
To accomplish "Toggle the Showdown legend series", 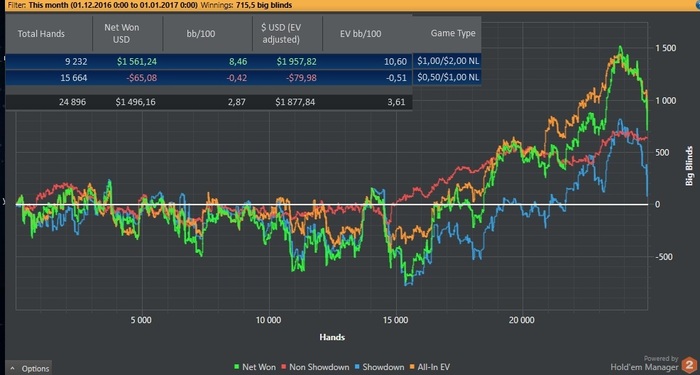I will (379, 367).
